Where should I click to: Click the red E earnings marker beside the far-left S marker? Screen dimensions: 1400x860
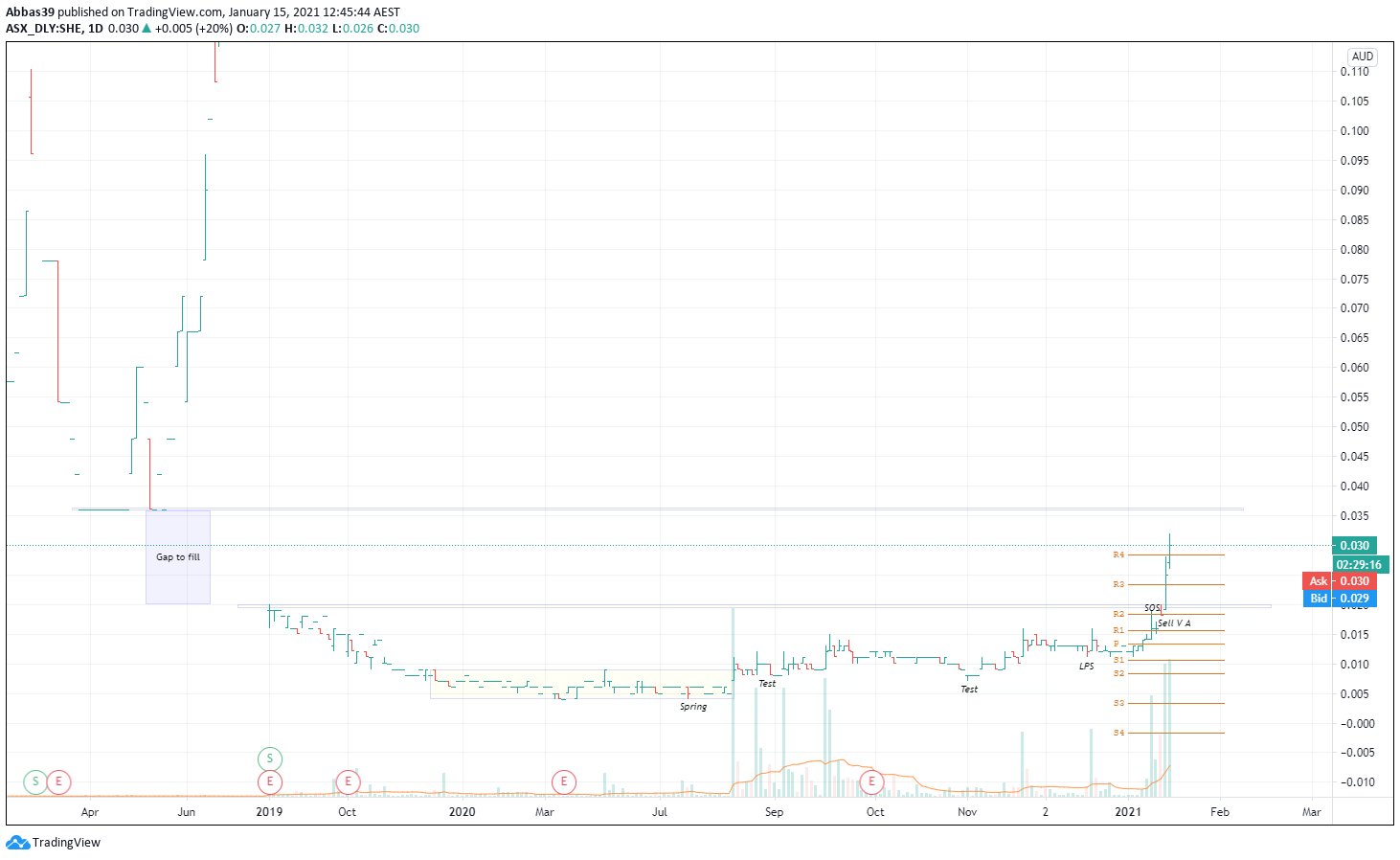click(x=58, y=781)
